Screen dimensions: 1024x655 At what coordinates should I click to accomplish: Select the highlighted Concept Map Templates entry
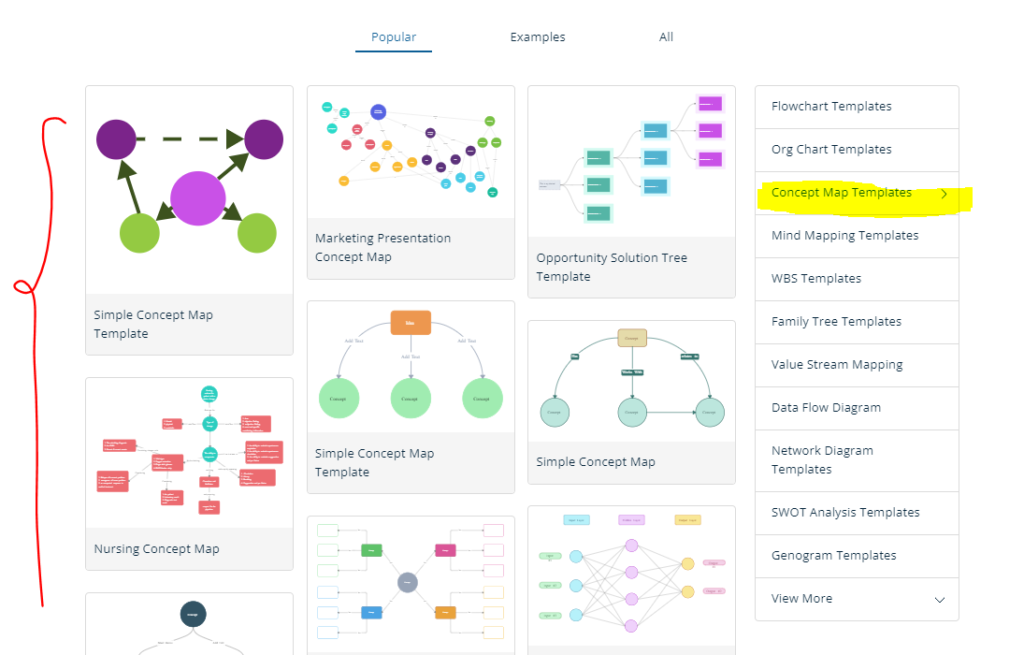pos(840,192)
